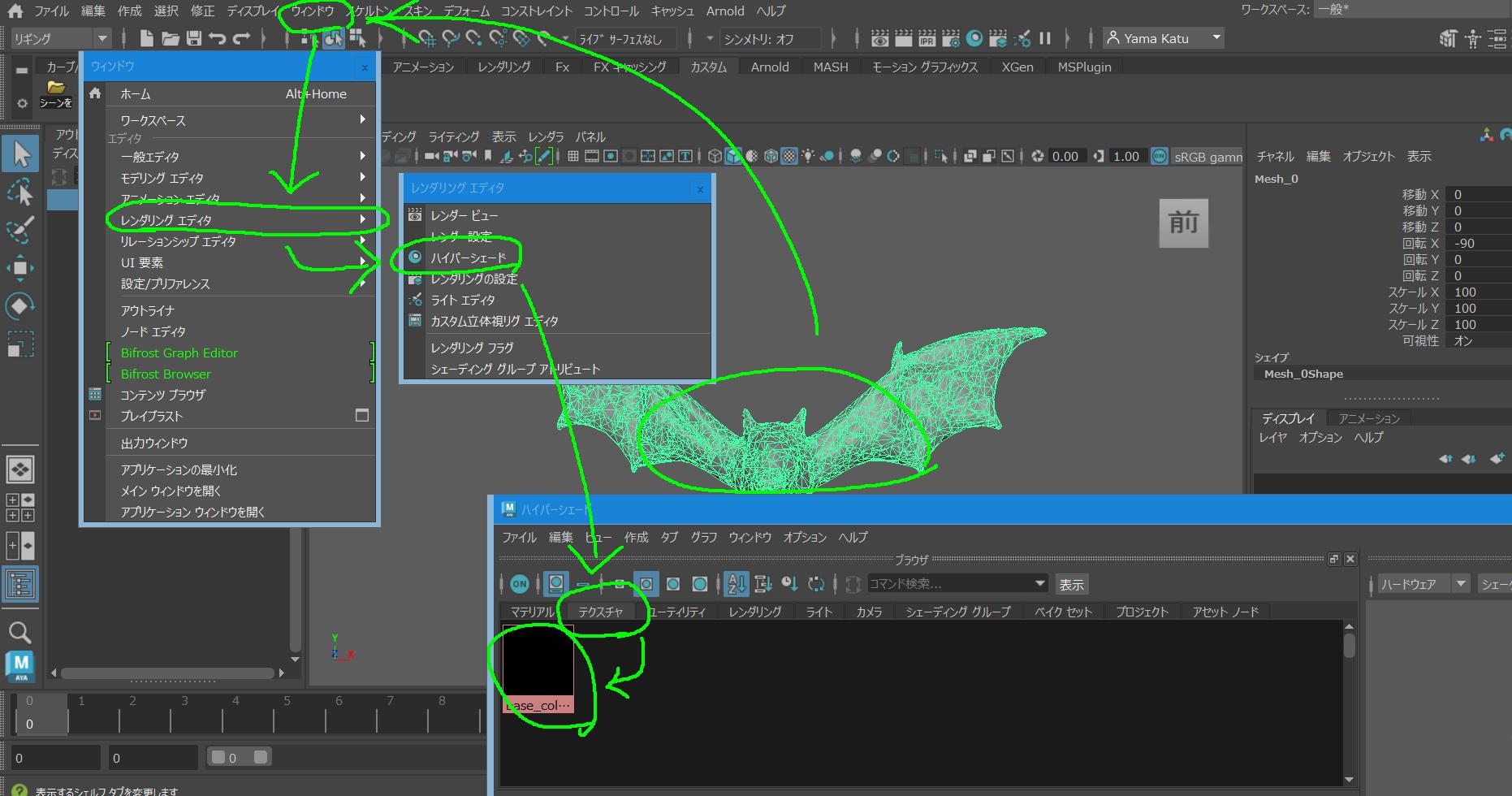1512x796 pixels.
Task: Click the pause viewport icon
Action: coord(1045,38)
